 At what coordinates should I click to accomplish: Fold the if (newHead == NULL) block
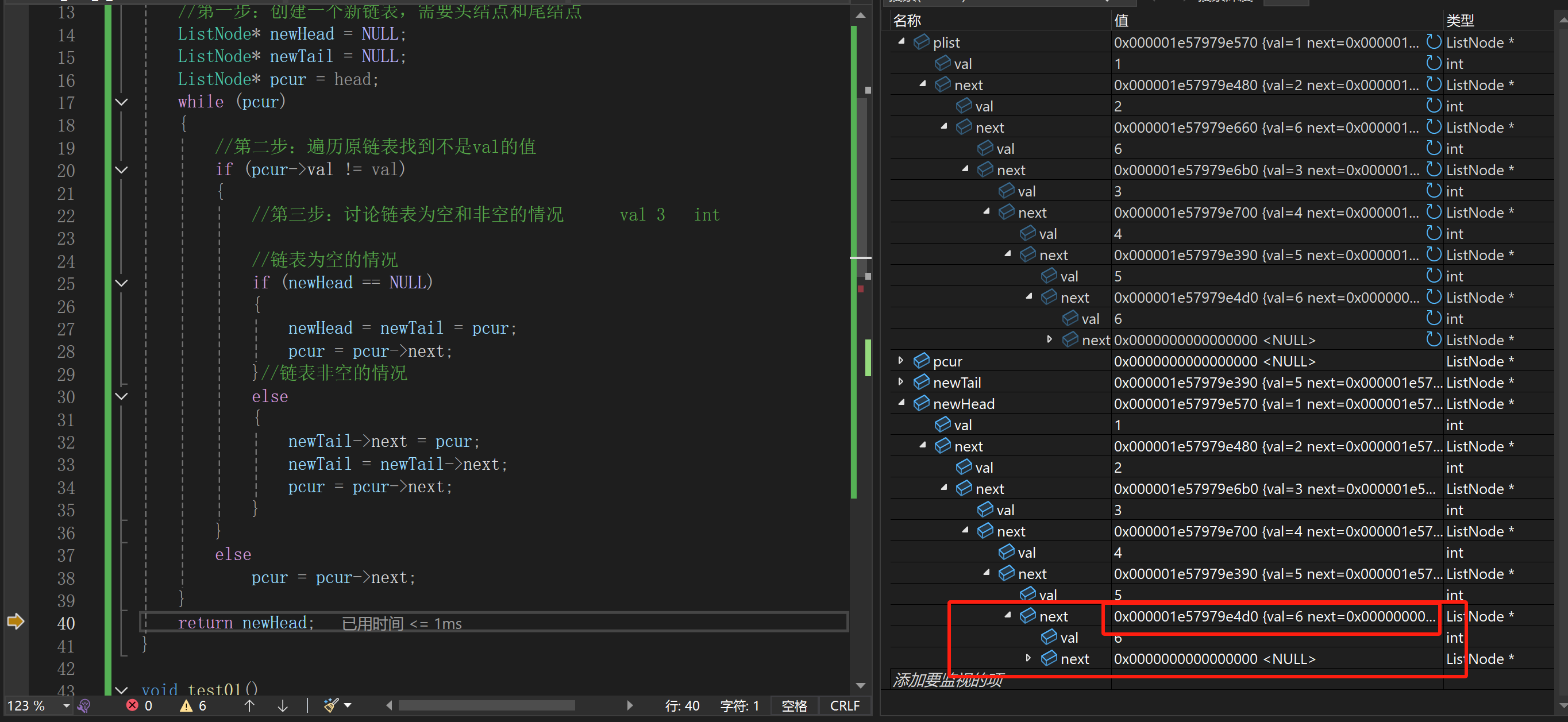(x=122, y=283)
